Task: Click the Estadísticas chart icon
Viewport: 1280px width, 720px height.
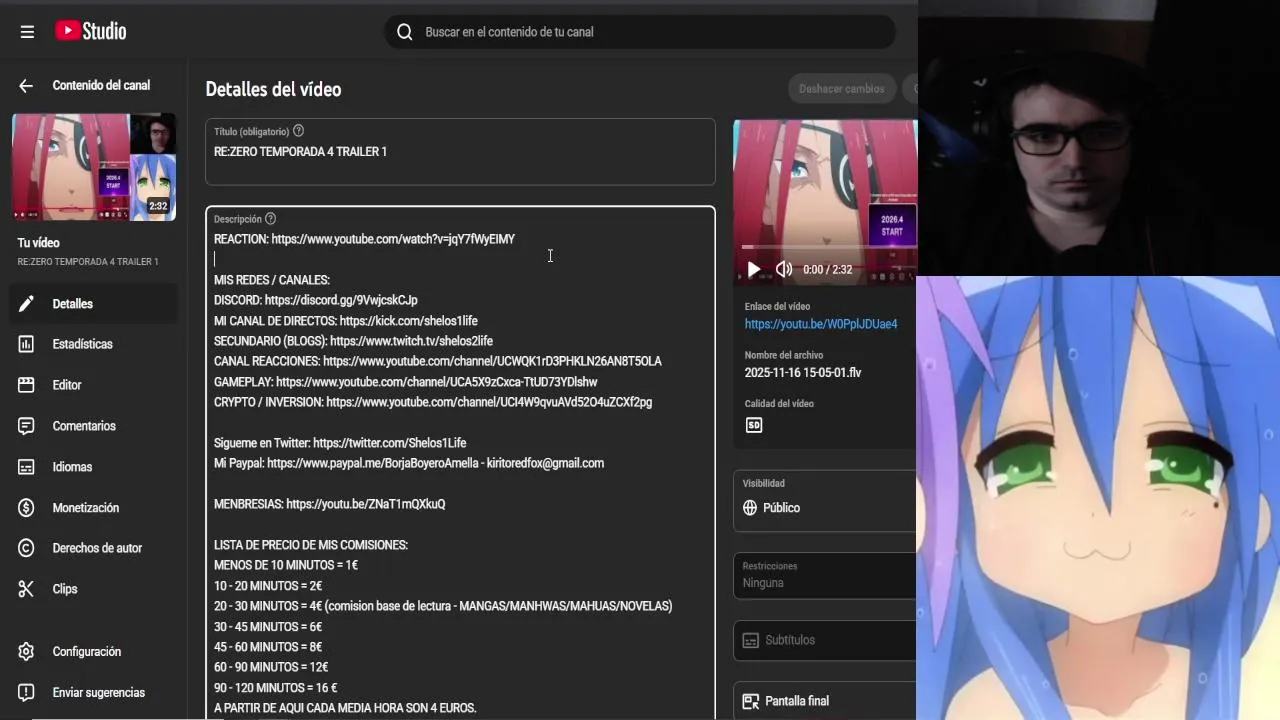Action: pyautogui.click(x=26, y=344)
